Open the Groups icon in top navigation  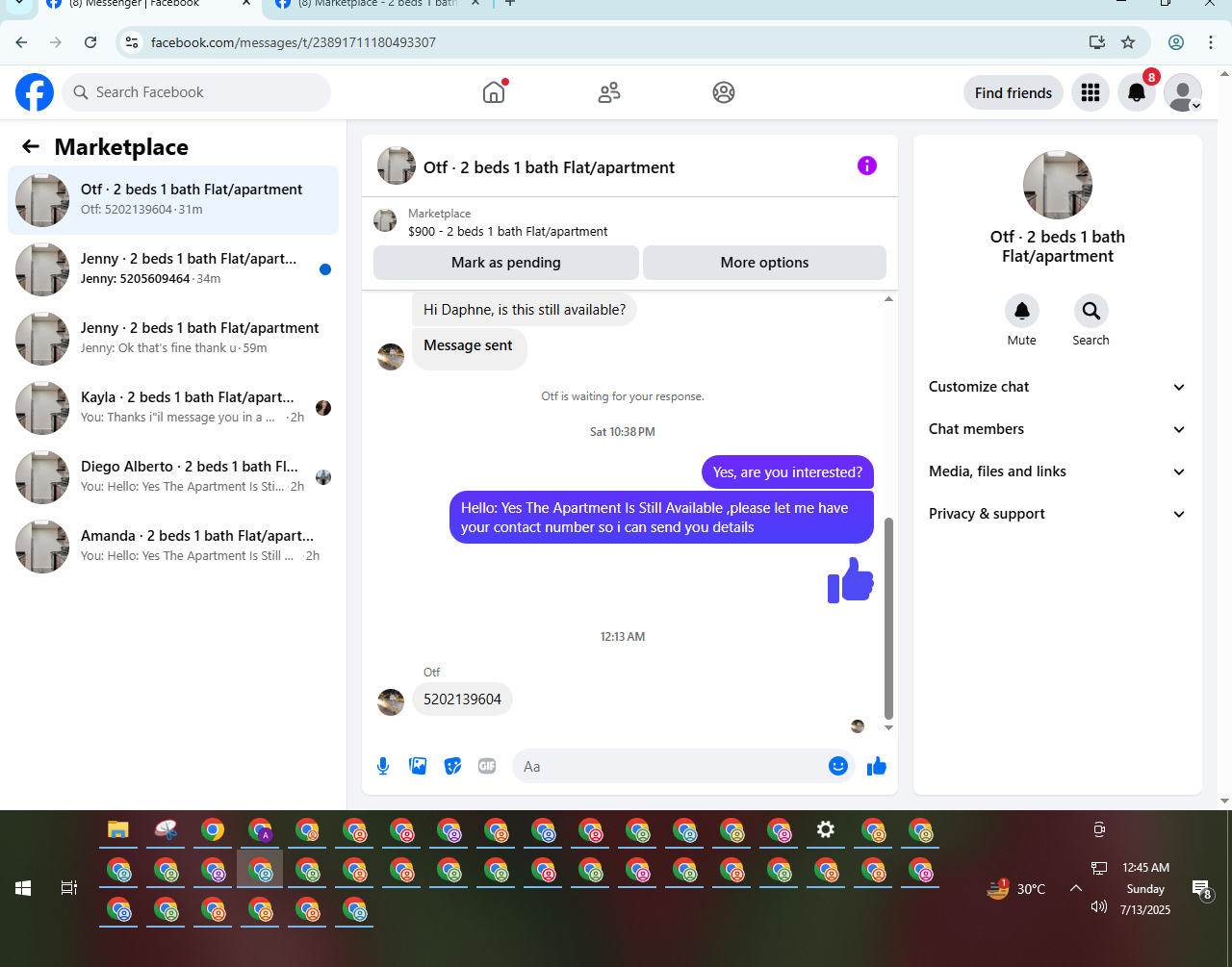[x=724, y=92]
